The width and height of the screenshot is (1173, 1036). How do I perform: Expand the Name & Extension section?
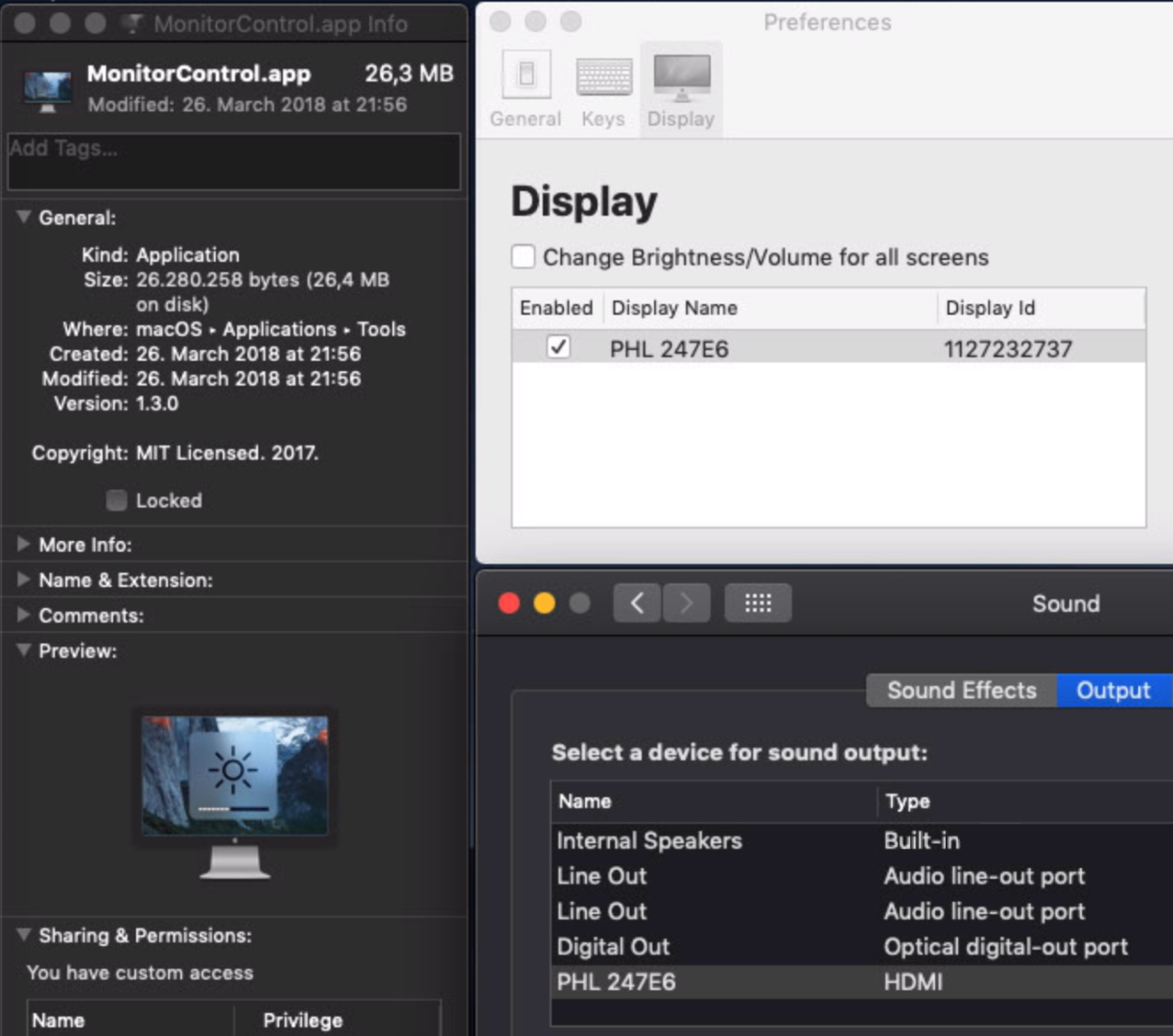[x=24, y=580]
